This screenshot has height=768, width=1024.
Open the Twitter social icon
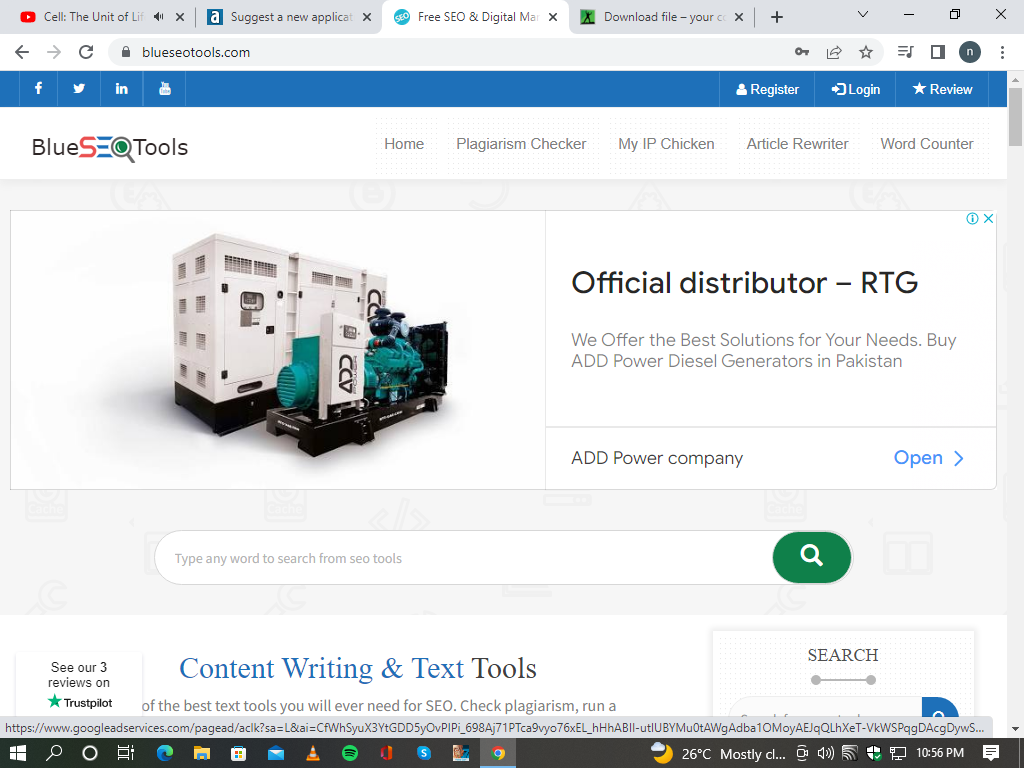click(79, 89)
